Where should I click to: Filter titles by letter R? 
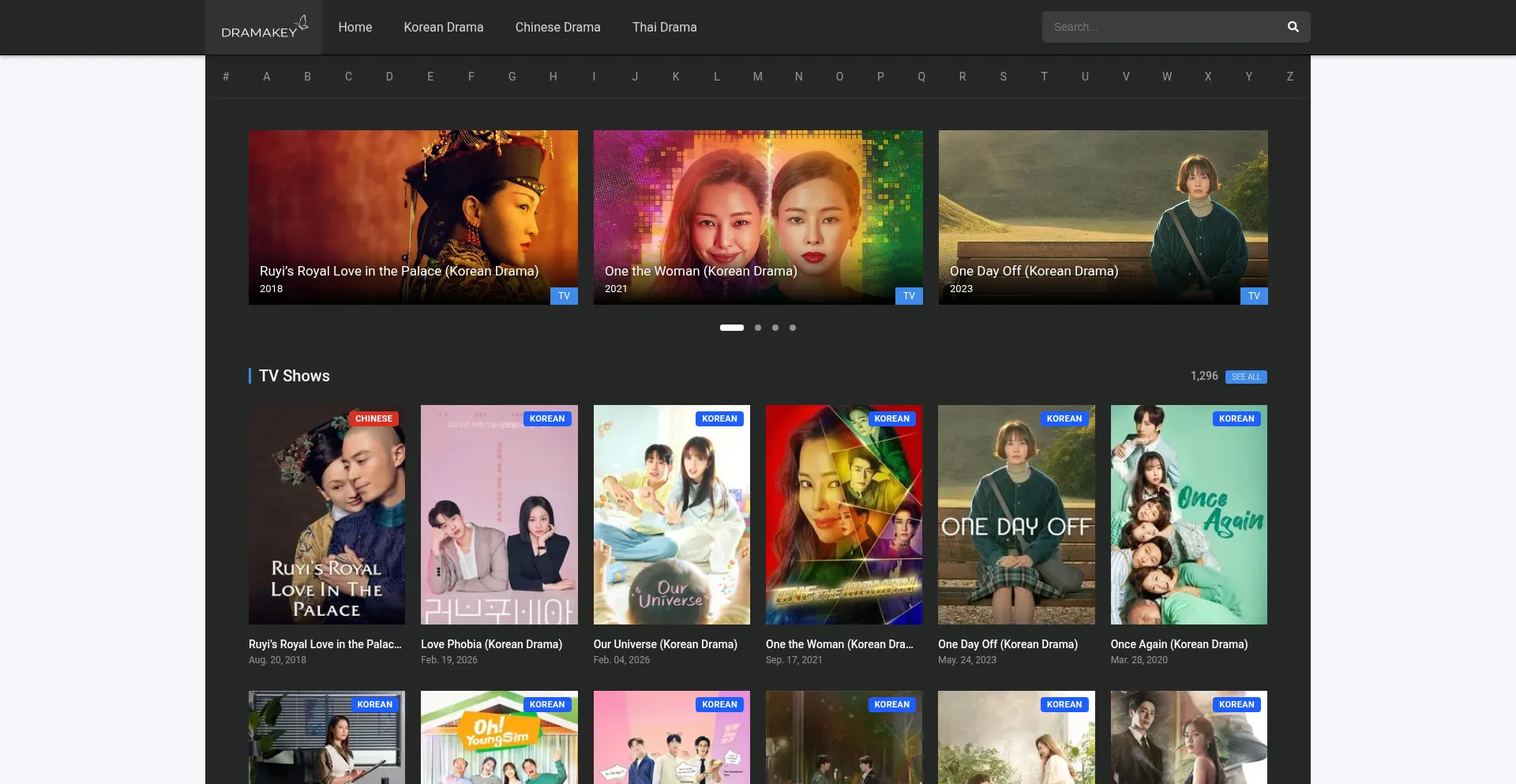click(963, 77)
